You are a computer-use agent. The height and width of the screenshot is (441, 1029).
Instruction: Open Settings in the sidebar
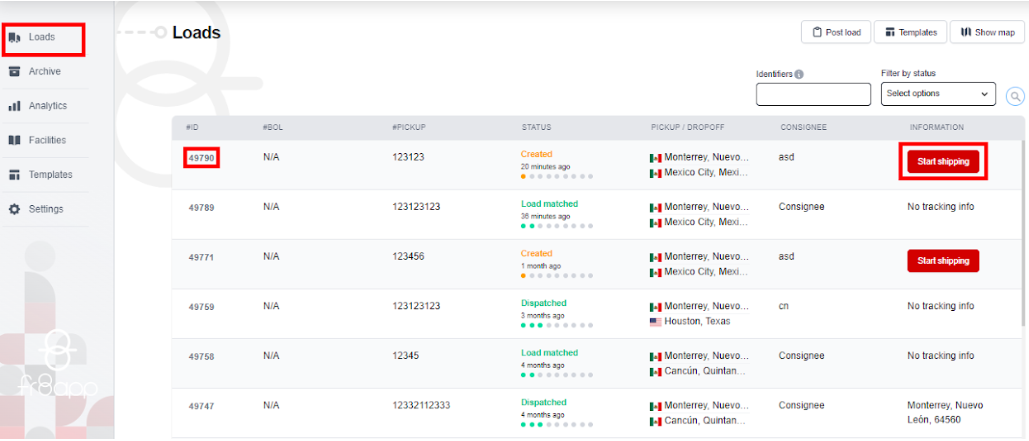(46, 209)
